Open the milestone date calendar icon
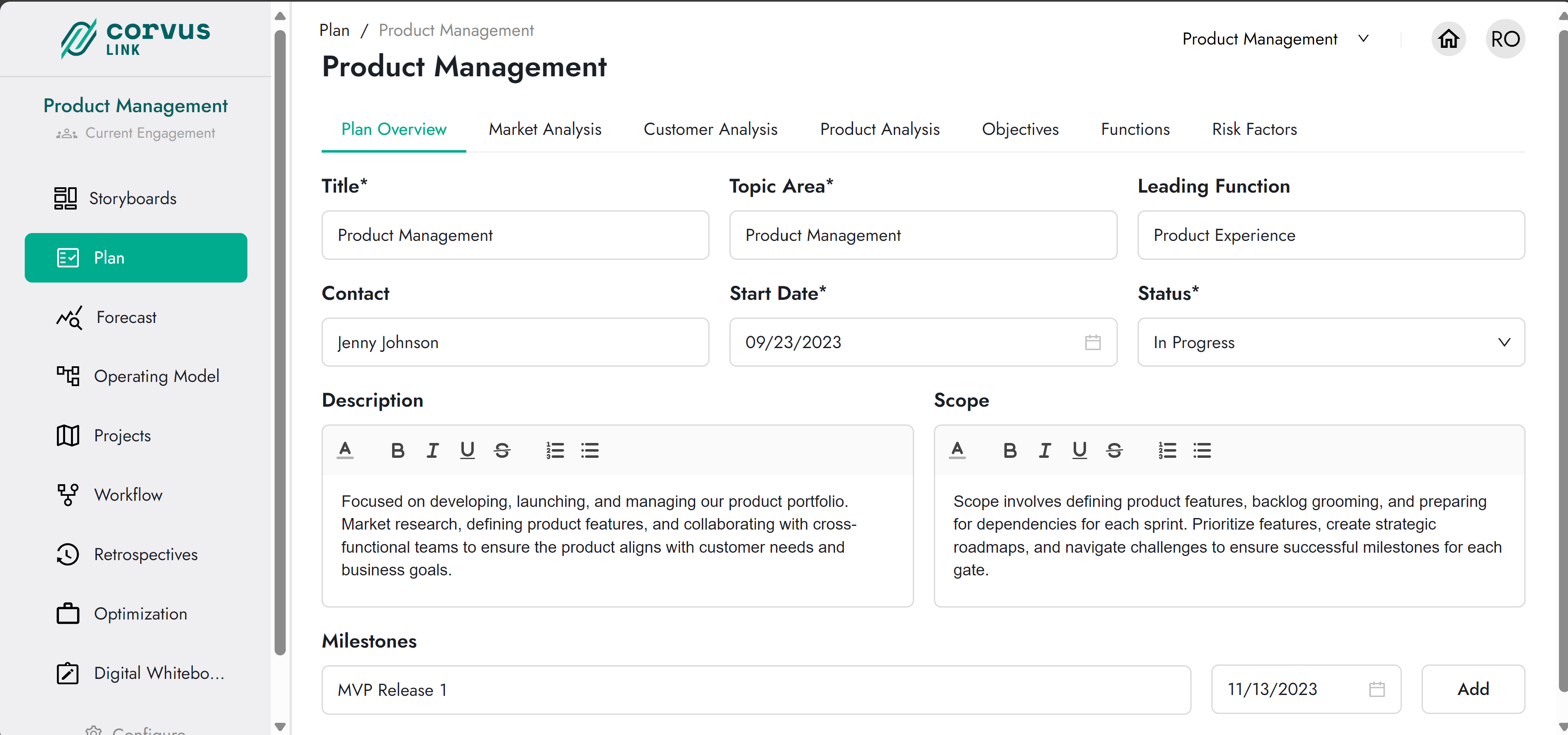Viewport: 1568px width, 735px height. tap(1376, 689)
